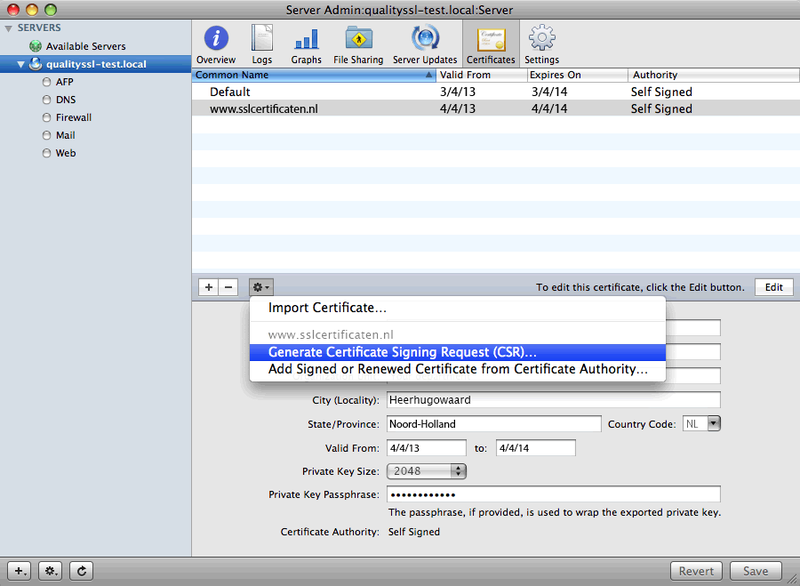Open the Settings gear icon

(x=542, y=38)
